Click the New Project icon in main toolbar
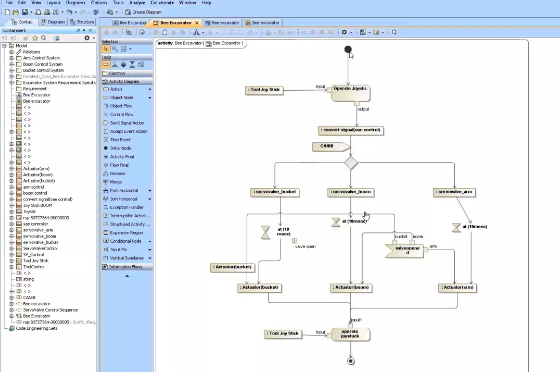This screenshot has width=560, height=381. coord(7,12)
